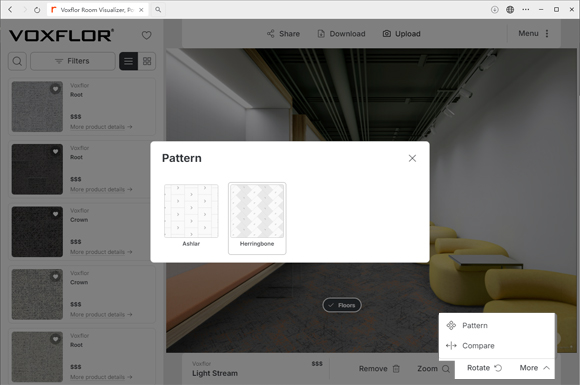
Task: Reload the current page
Action: coord(37,10)
